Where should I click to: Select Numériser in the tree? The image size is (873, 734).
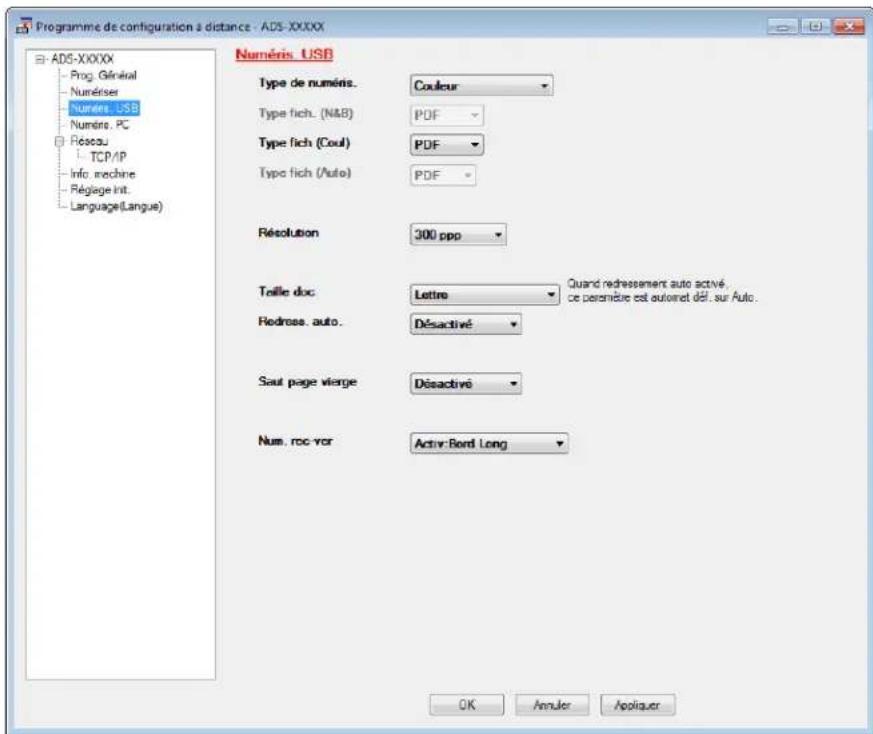pos(94,92)
